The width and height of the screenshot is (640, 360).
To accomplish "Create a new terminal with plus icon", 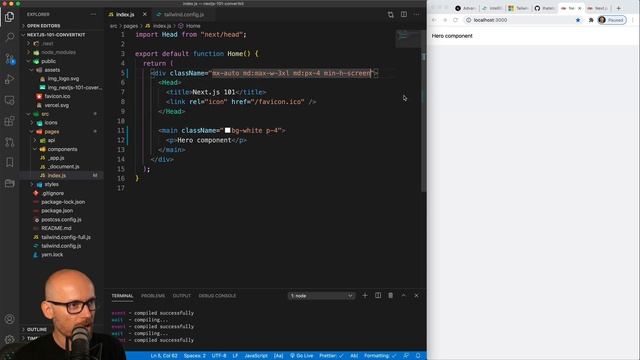I will coord(365,296).
